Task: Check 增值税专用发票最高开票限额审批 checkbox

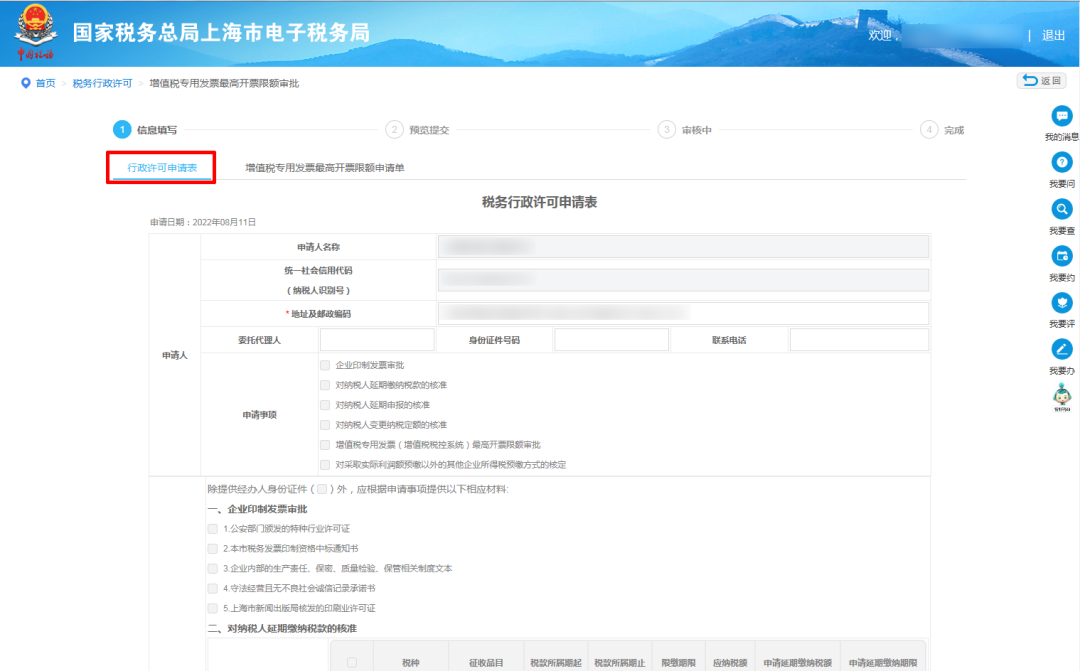Action: (x=325, y=445)
